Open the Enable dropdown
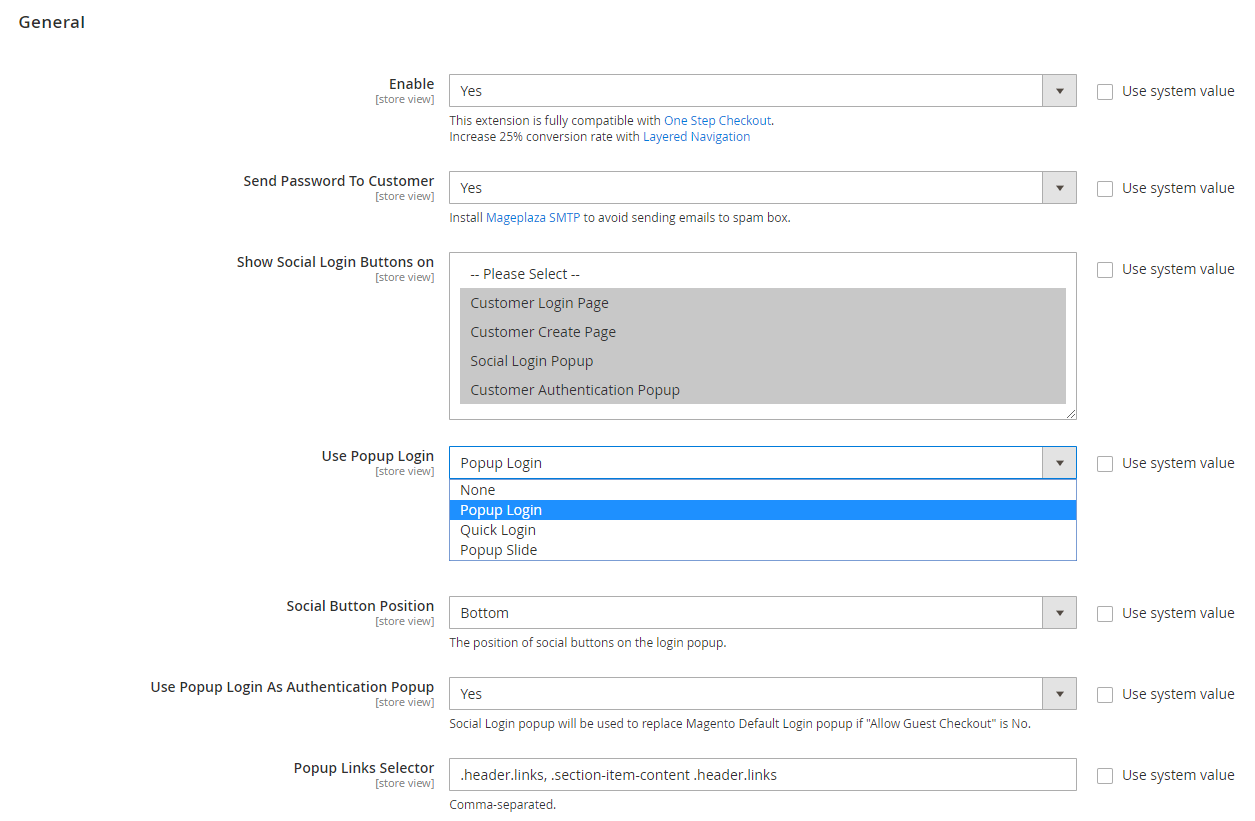 coord(762,91)
